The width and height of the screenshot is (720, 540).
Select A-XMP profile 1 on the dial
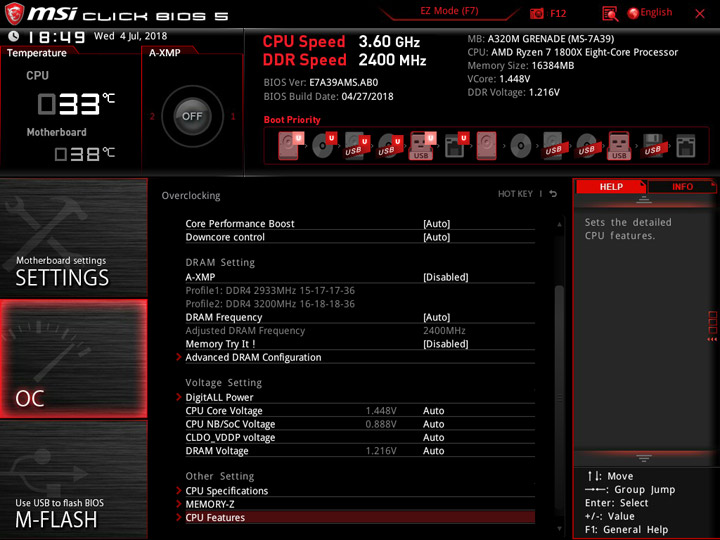pyautogui.click(x=233, y=117)
